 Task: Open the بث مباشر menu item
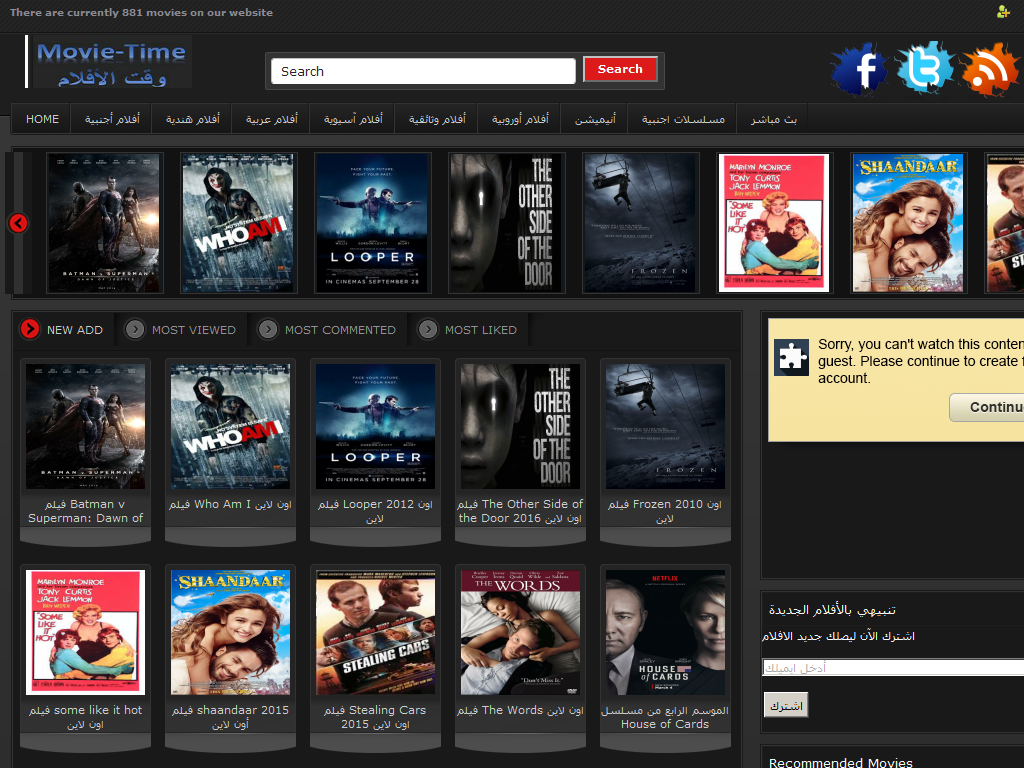click(774, 119)
